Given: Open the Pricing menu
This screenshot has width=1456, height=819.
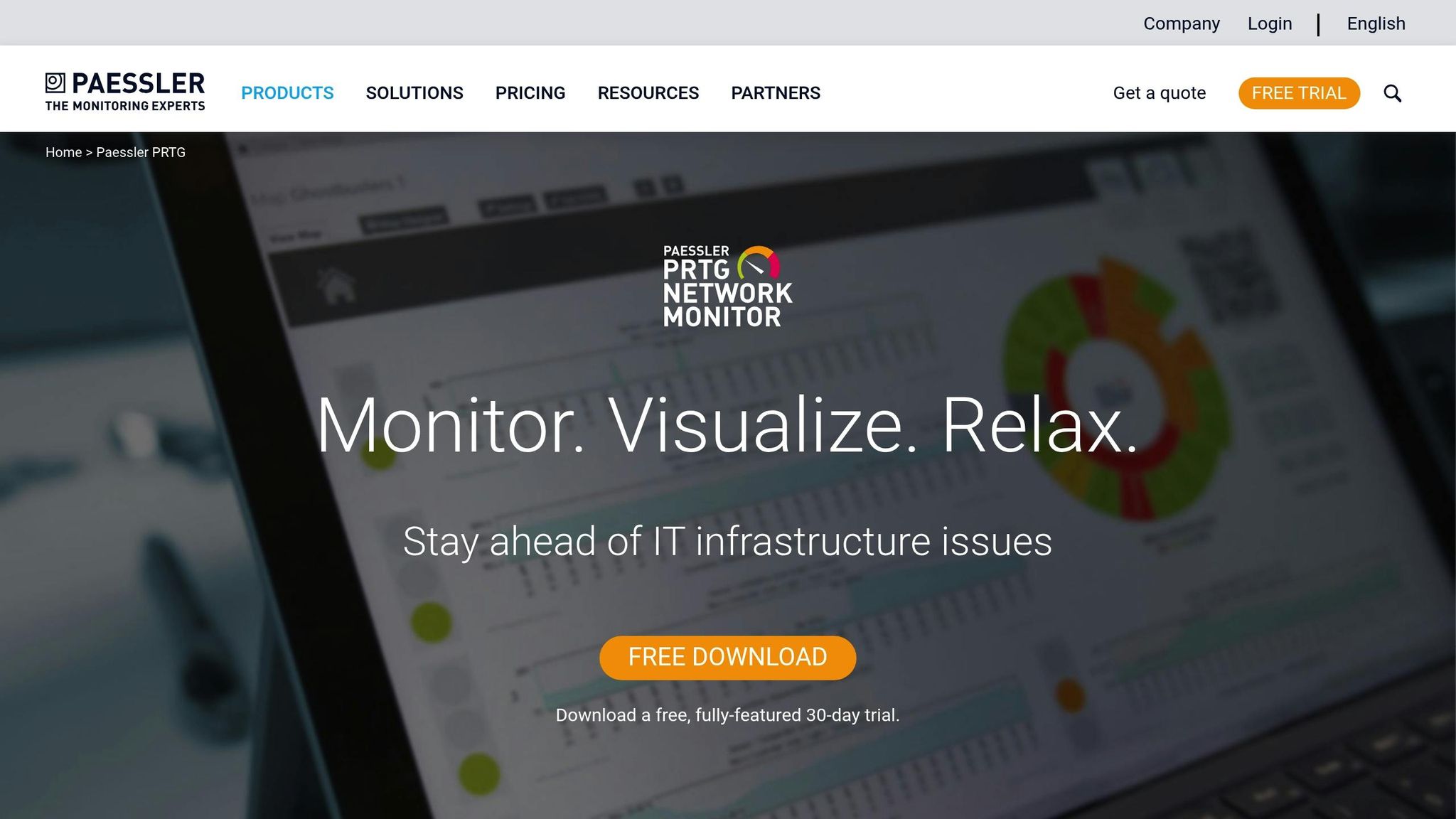Looking at the screenshot, I should click(x=530, y=92).
